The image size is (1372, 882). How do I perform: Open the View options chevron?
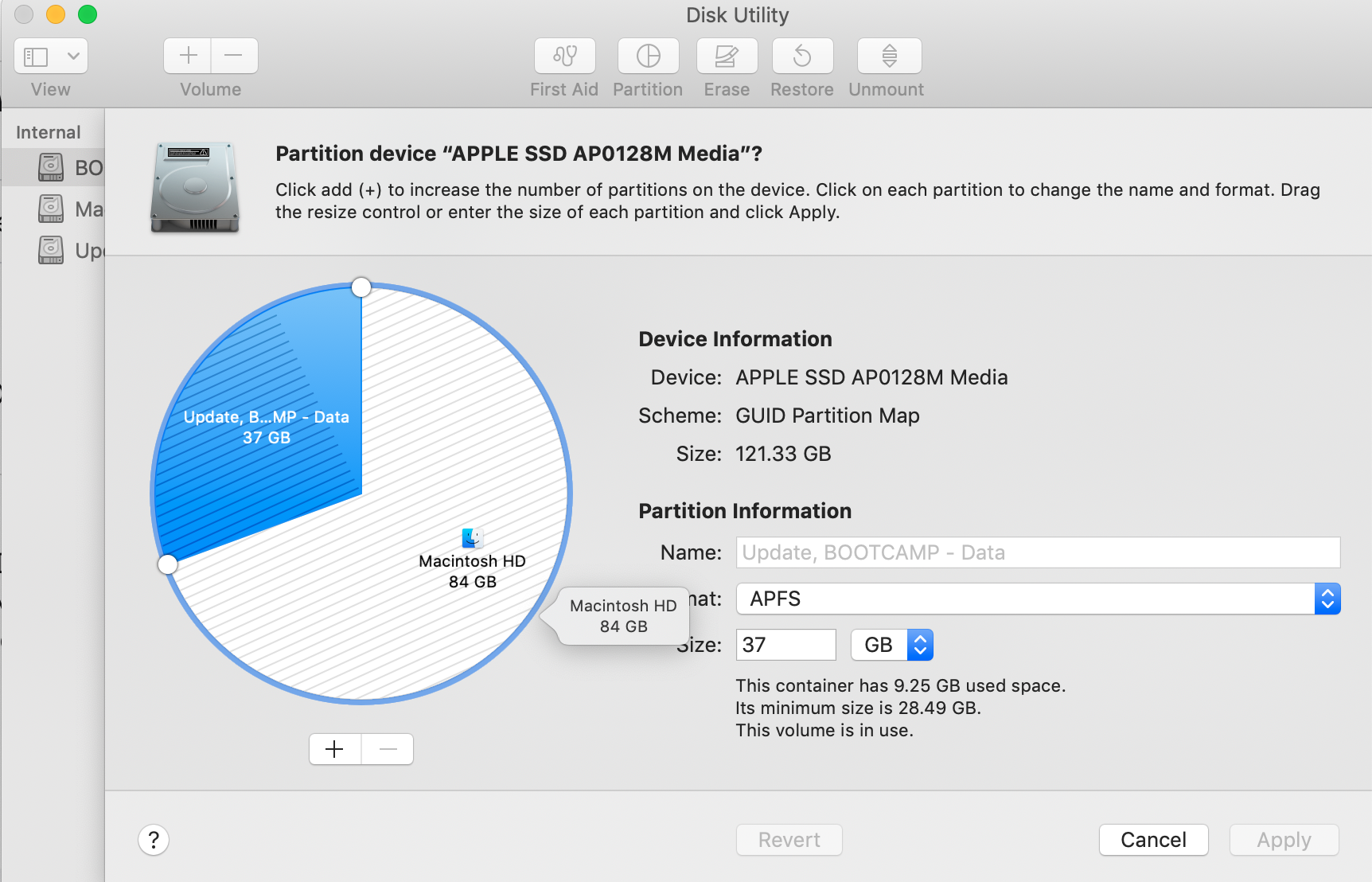[x=73, y=57]
